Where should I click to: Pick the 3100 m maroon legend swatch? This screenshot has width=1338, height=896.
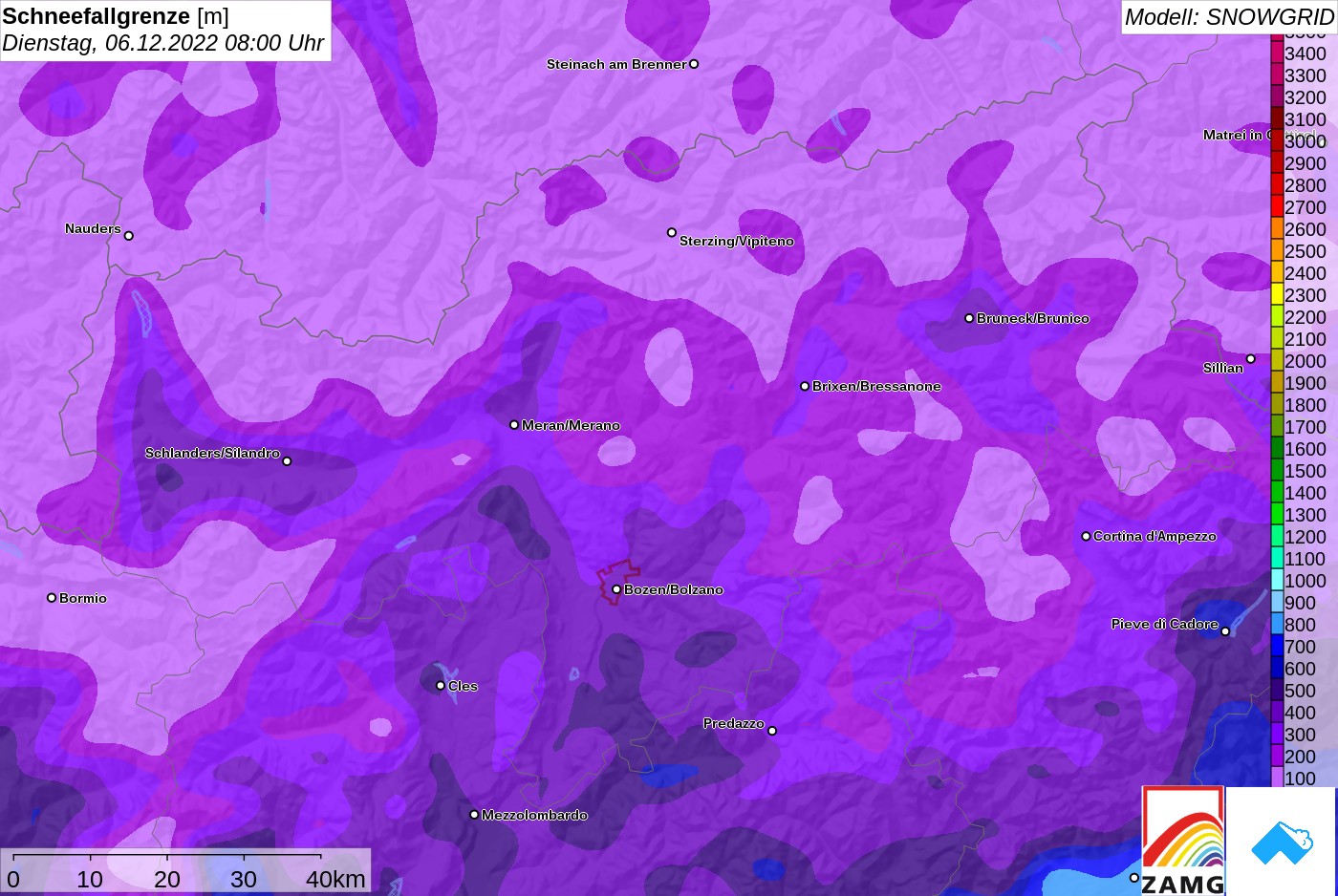[1277, 118]
